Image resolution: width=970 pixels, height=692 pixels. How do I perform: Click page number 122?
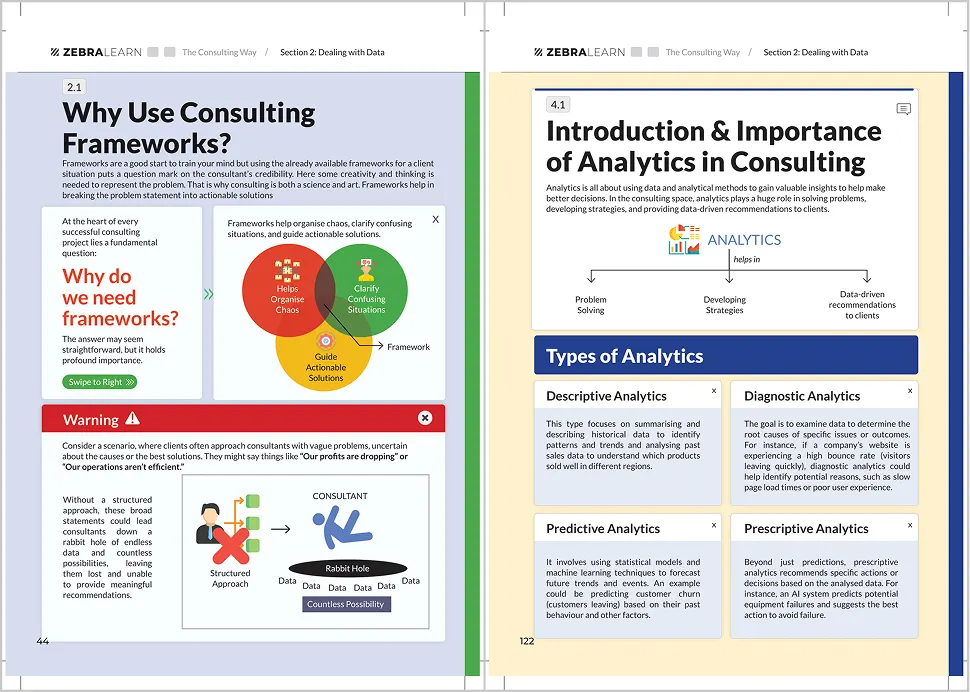[526, 641]
